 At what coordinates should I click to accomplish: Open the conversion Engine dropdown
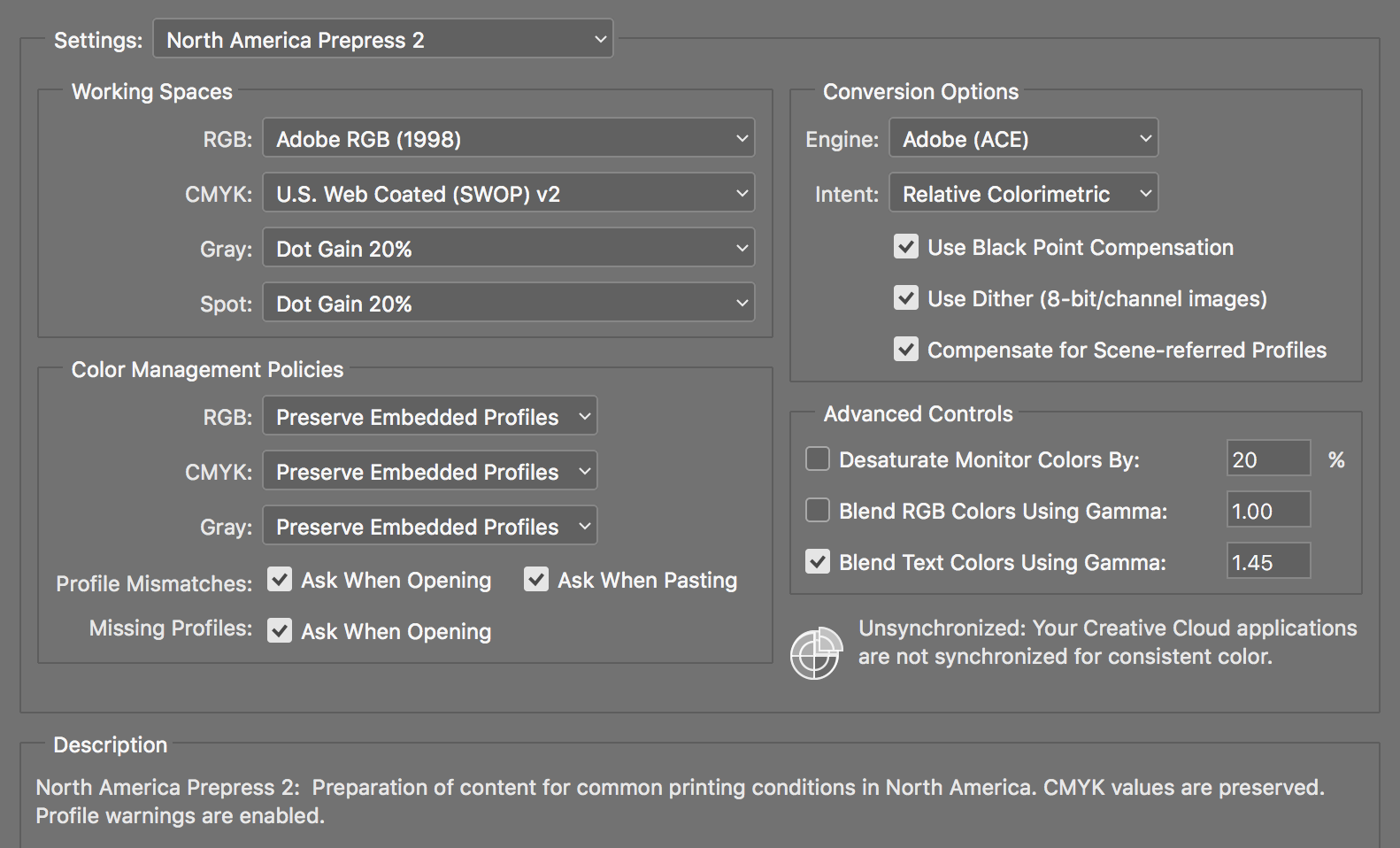(x=1023, y=138)
